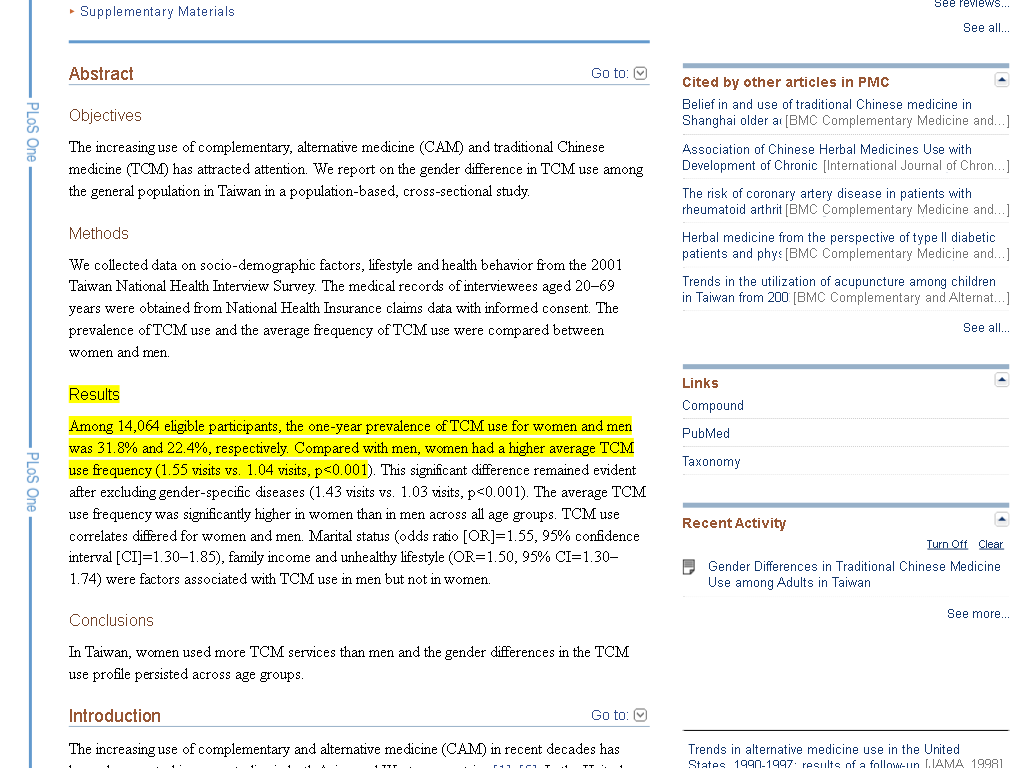The image size is (1024, 768).
Task: Click the highlighted Results subheading
Action: coord(94,394)
